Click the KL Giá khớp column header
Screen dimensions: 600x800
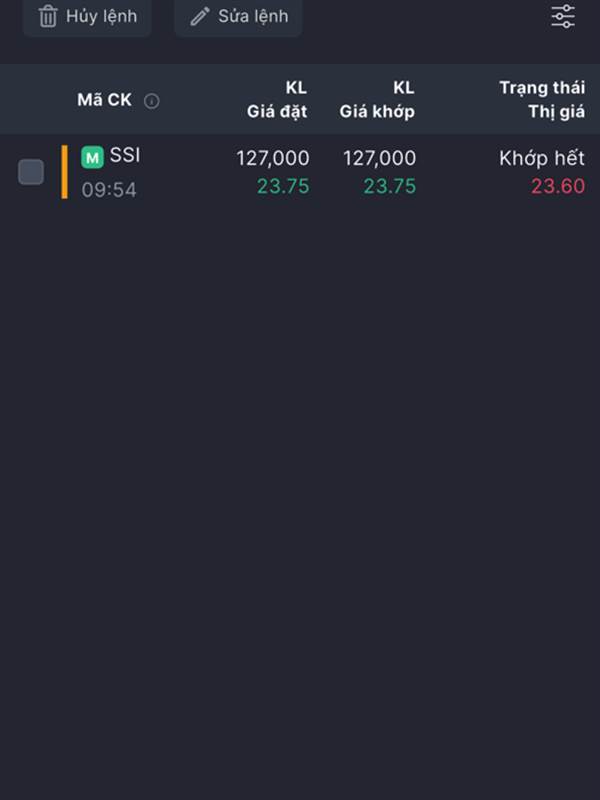pyautogui.click(x=377, y=99)
